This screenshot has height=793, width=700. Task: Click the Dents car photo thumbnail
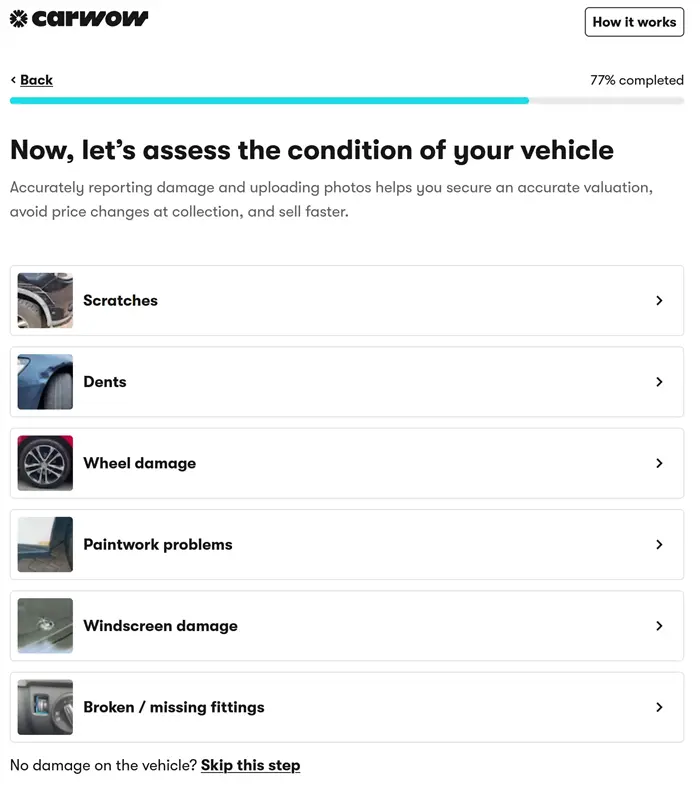(45, 382)
